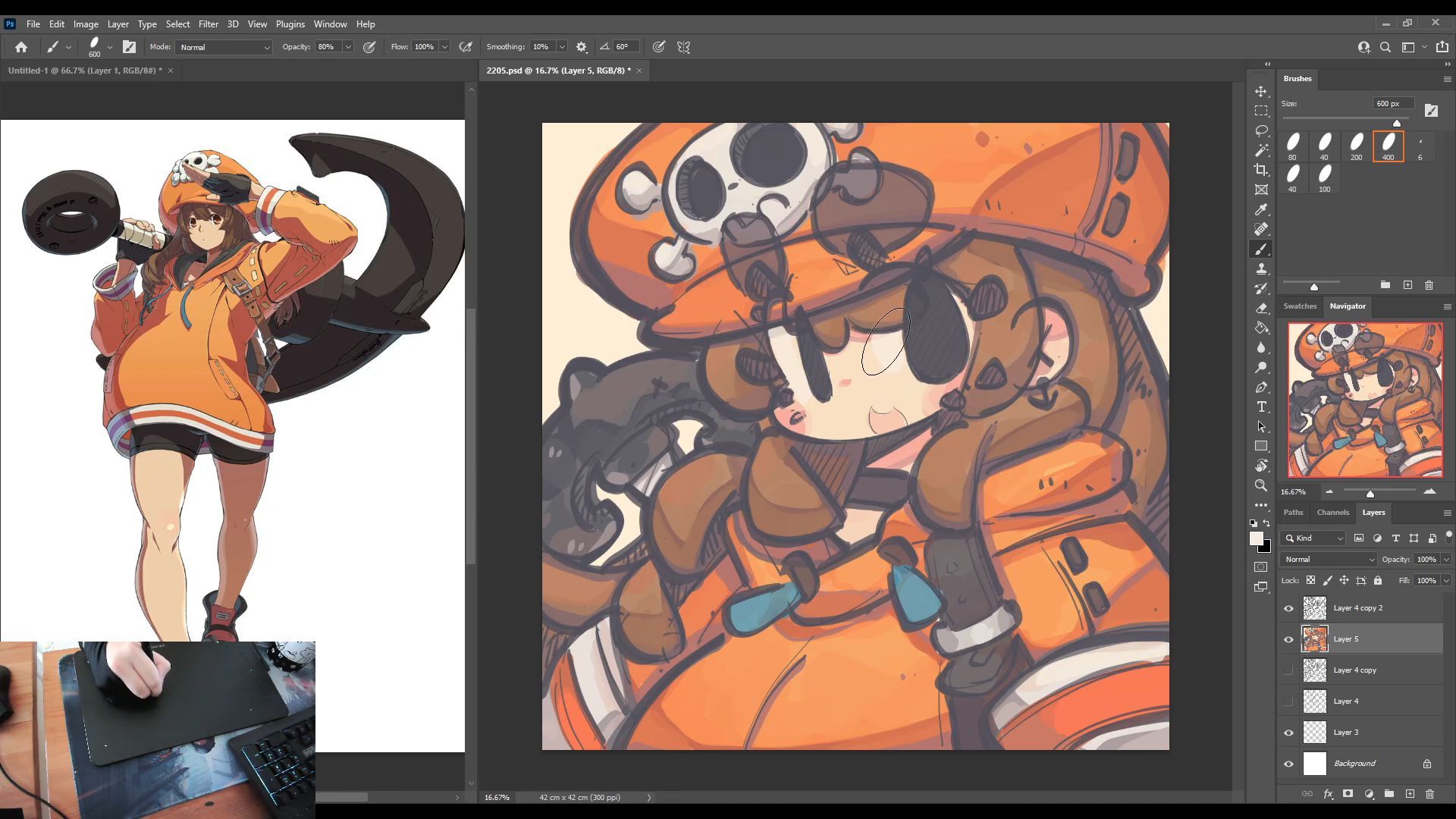
Task: Open the Search icon at top right
Action: (x=1385, y=47)
